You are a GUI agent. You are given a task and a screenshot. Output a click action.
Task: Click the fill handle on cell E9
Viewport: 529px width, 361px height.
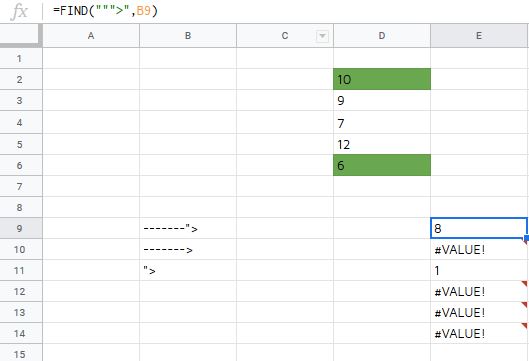pos(527,238)
